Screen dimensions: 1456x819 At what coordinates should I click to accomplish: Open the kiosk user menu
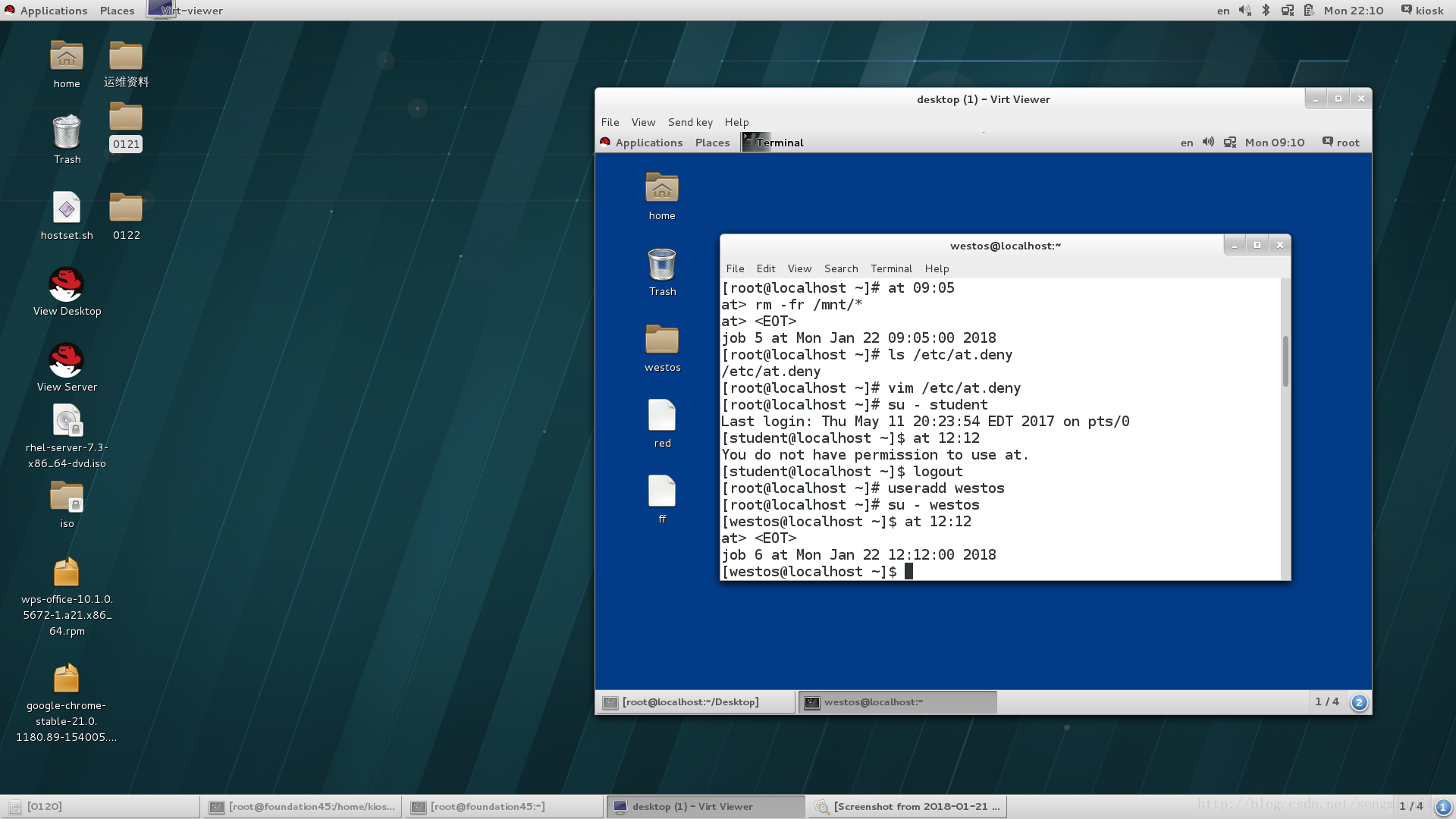click(x=1423, y=11)
